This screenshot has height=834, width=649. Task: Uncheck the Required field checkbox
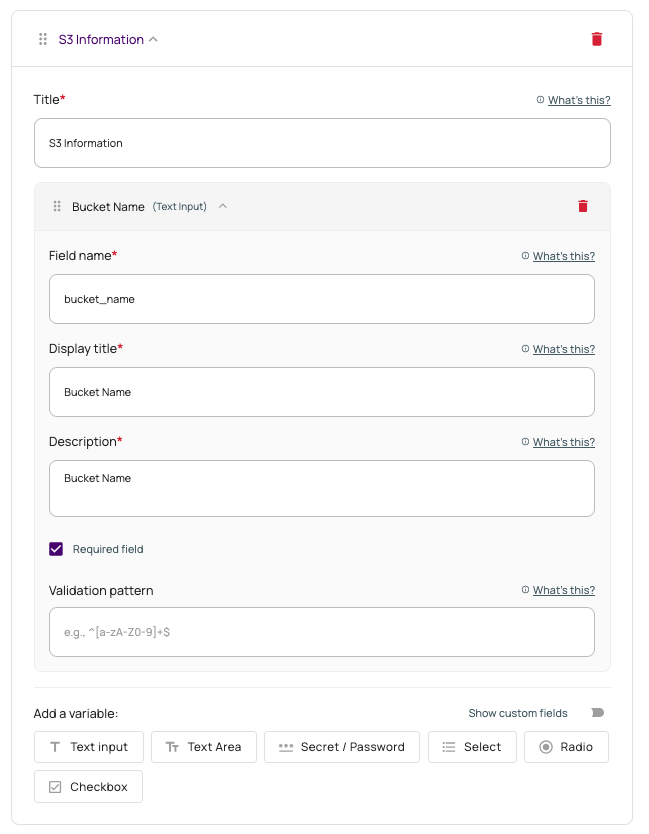tap(57, 548)
